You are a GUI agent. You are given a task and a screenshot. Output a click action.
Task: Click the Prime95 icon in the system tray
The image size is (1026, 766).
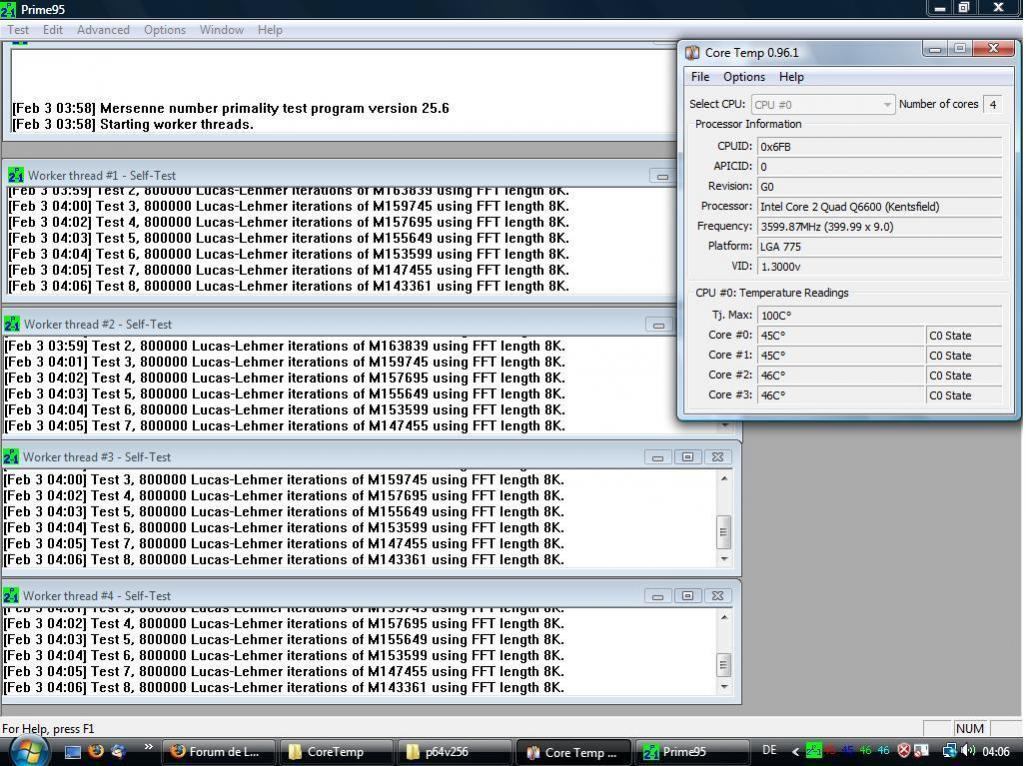coord(813,751)
